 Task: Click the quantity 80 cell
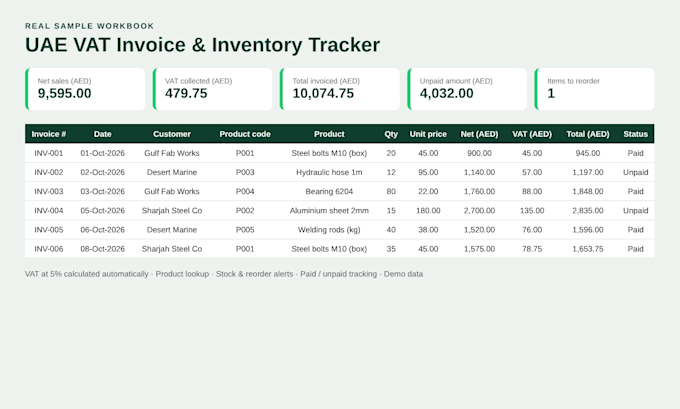coord(391,191)
